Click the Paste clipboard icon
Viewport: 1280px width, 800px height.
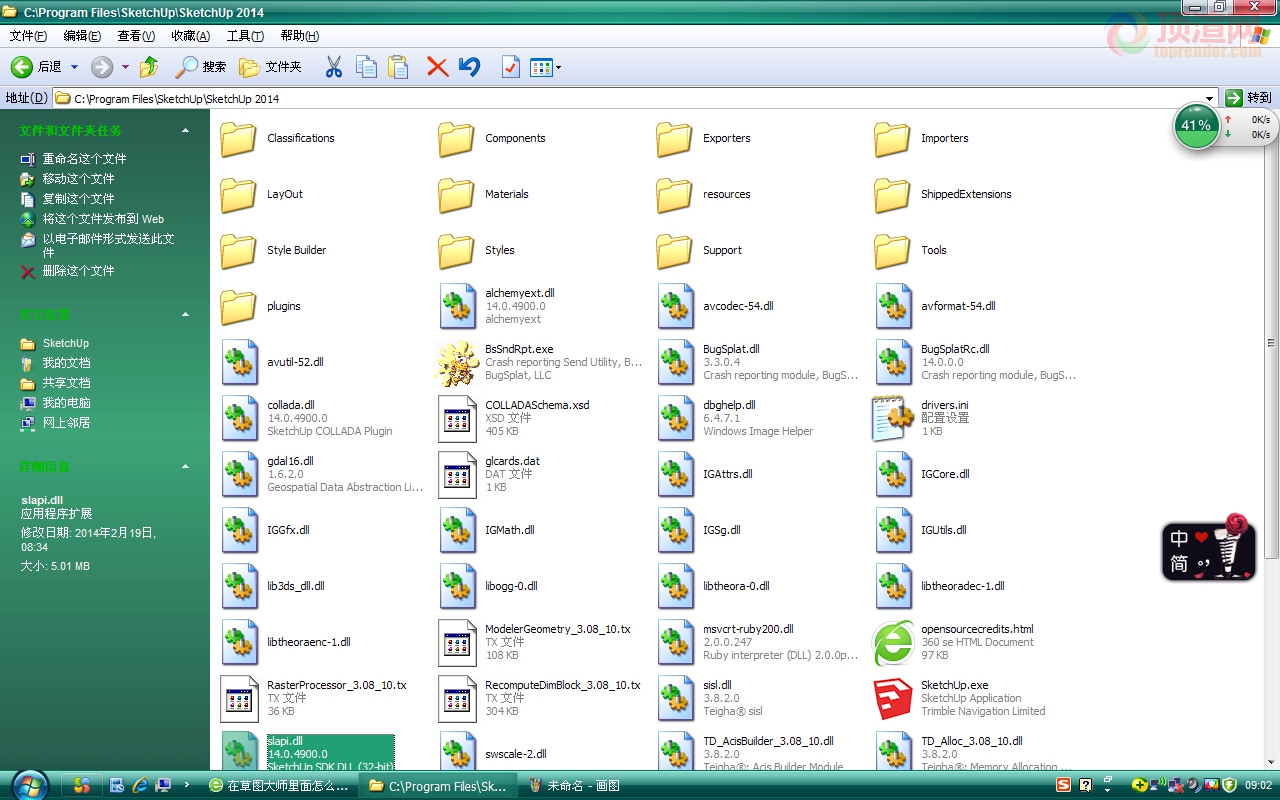pyautogui.click(x=398, y=67)
